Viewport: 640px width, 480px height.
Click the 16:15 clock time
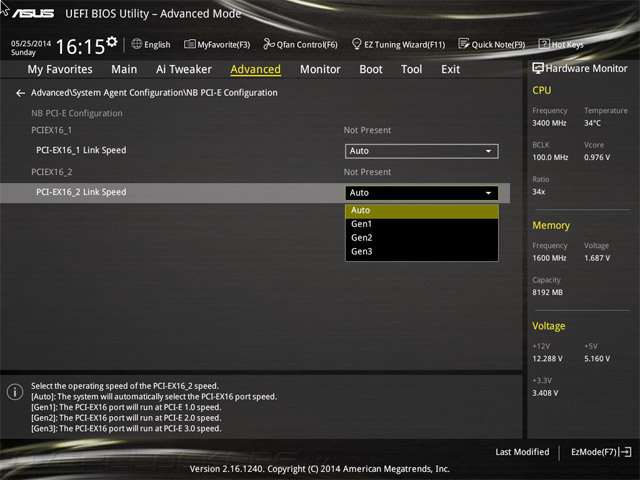tap(80, 47)
